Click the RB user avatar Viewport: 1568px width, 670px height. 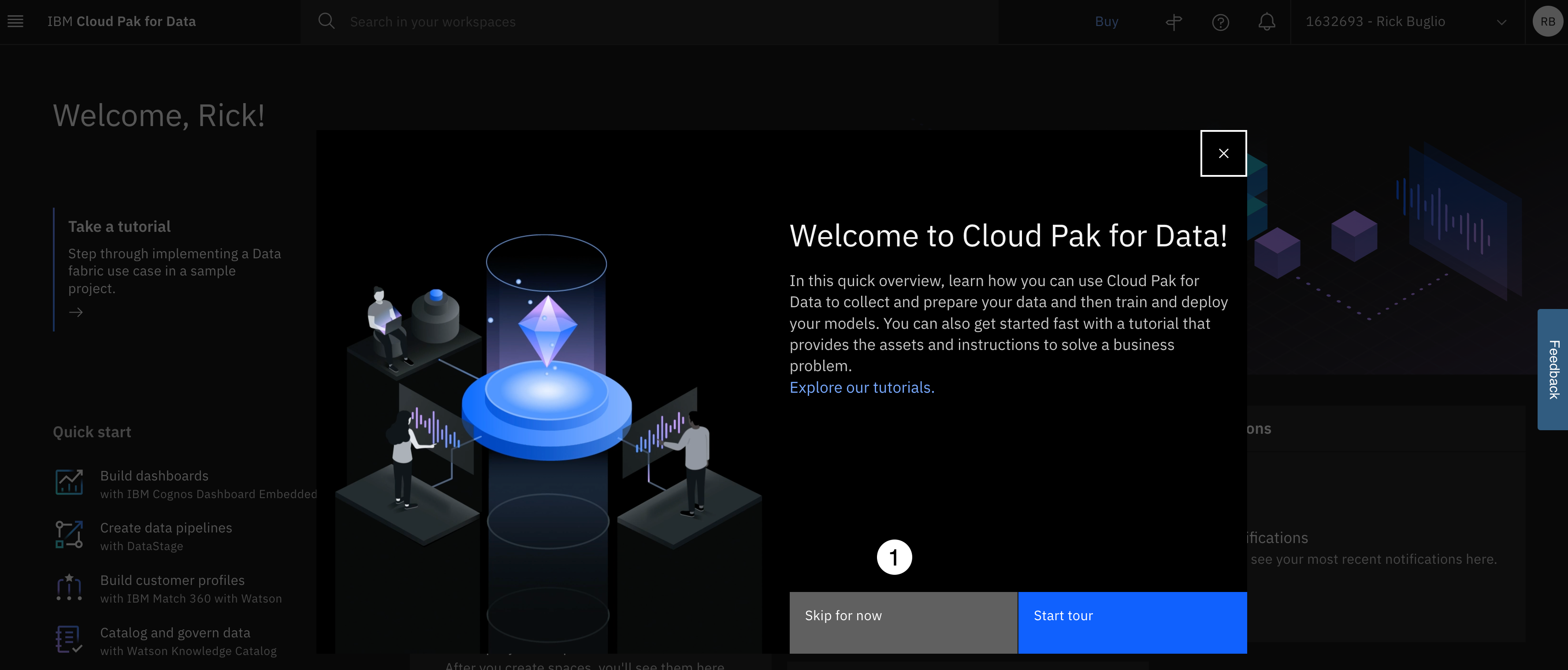coord(1547,22)
